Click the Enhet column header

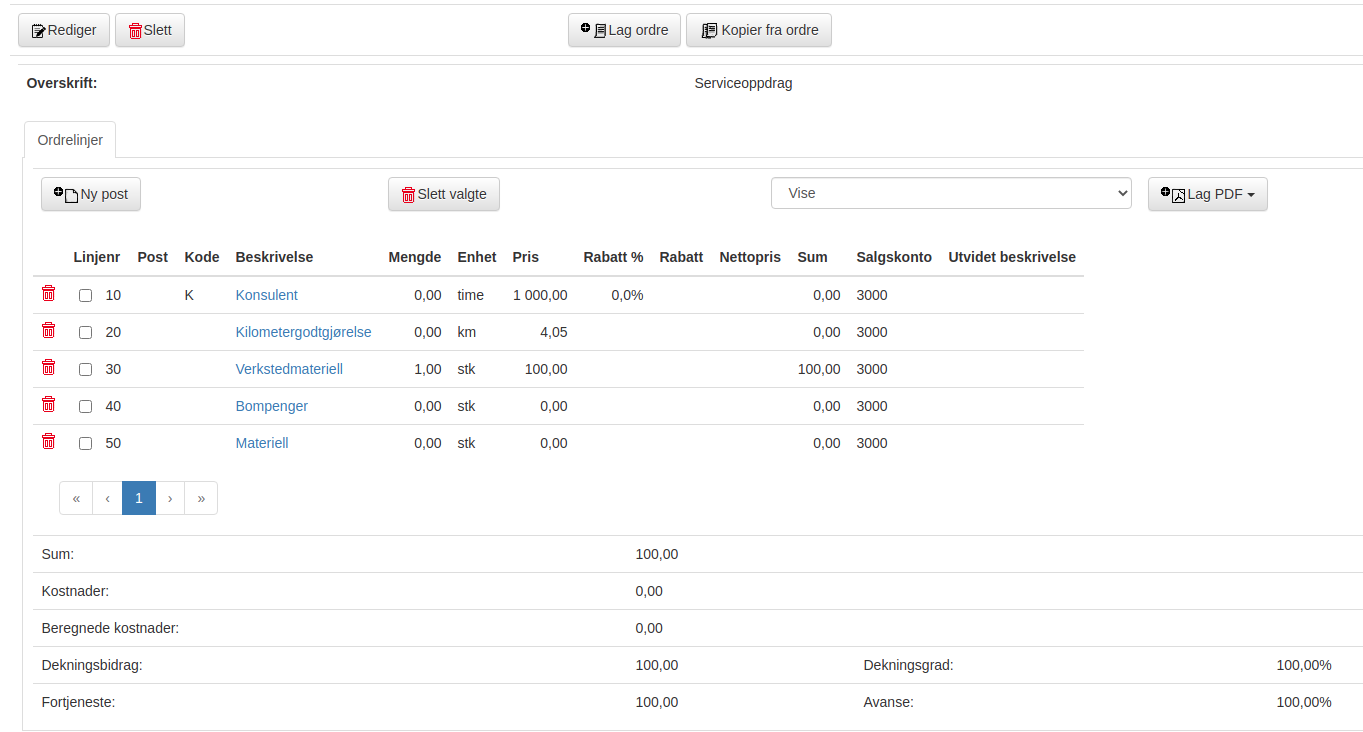[x=477, y=257]
